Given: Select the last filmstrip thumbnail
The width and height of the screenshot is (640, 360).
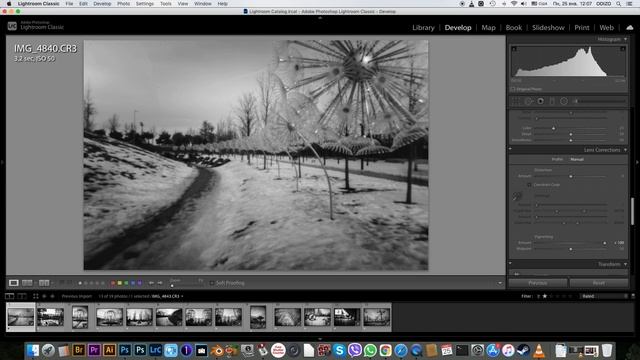Looking at the screenshot, I should (376, 317).
